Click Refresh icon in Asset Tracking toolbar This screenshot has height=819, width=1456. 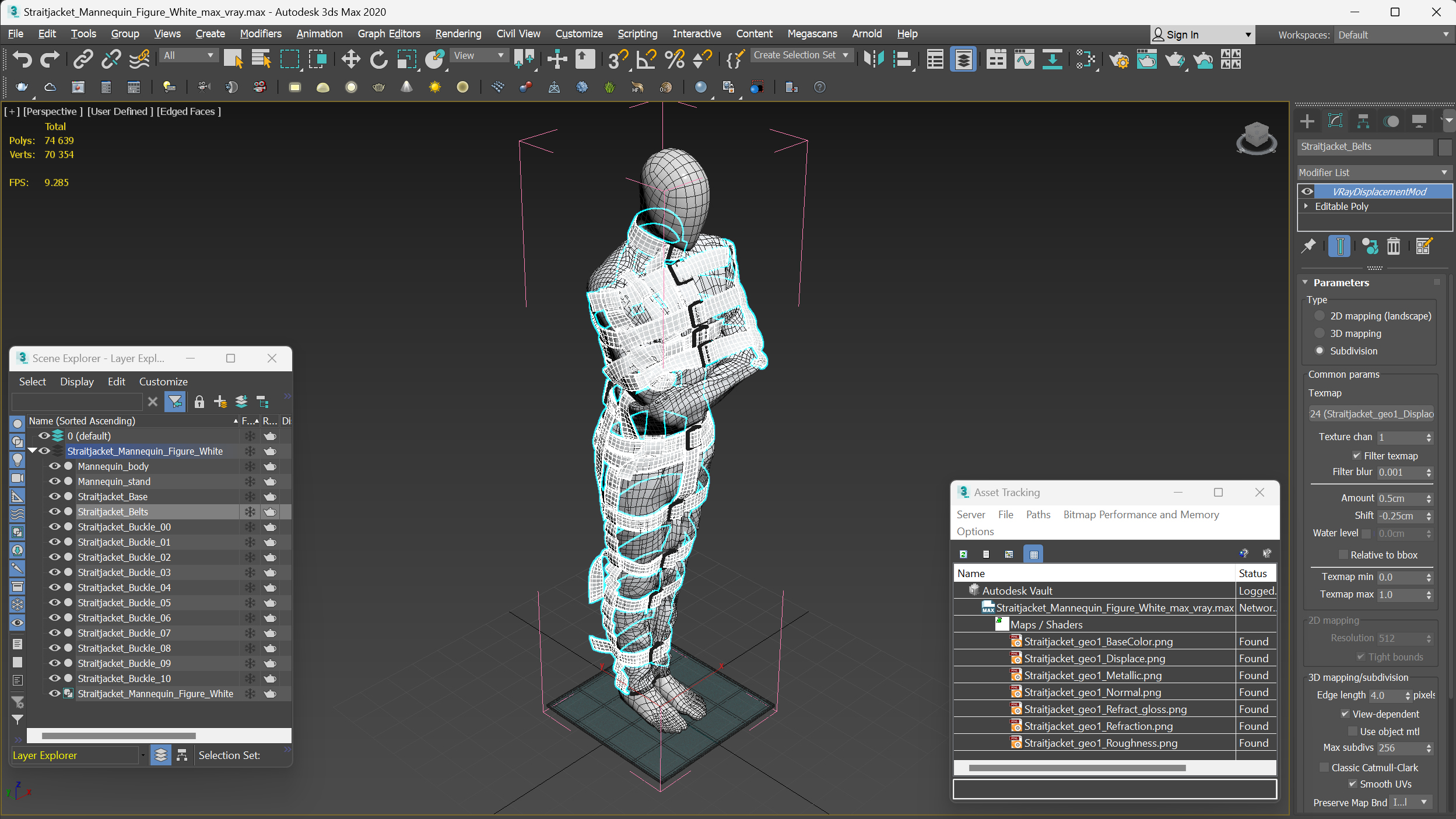pyautogui.click(x=963, y=554)
